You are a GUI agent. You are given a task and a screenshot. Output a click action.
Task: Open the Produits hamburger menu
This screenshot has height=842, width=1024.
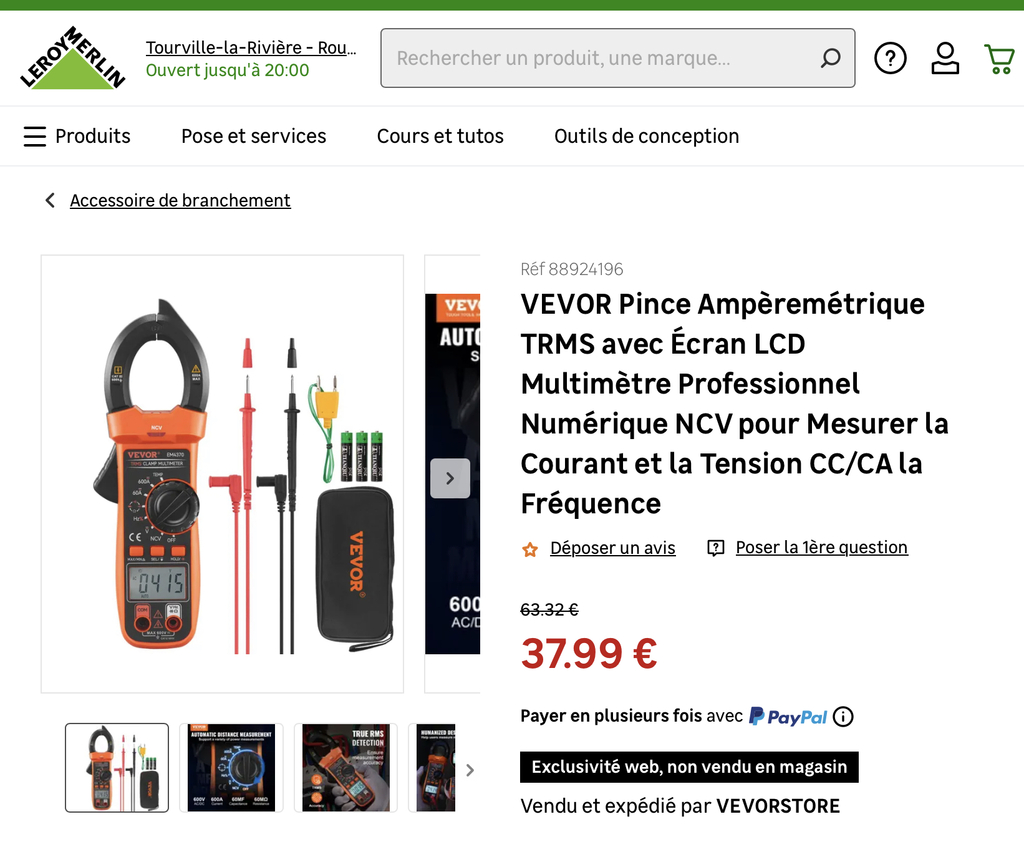tap(77, 136)
